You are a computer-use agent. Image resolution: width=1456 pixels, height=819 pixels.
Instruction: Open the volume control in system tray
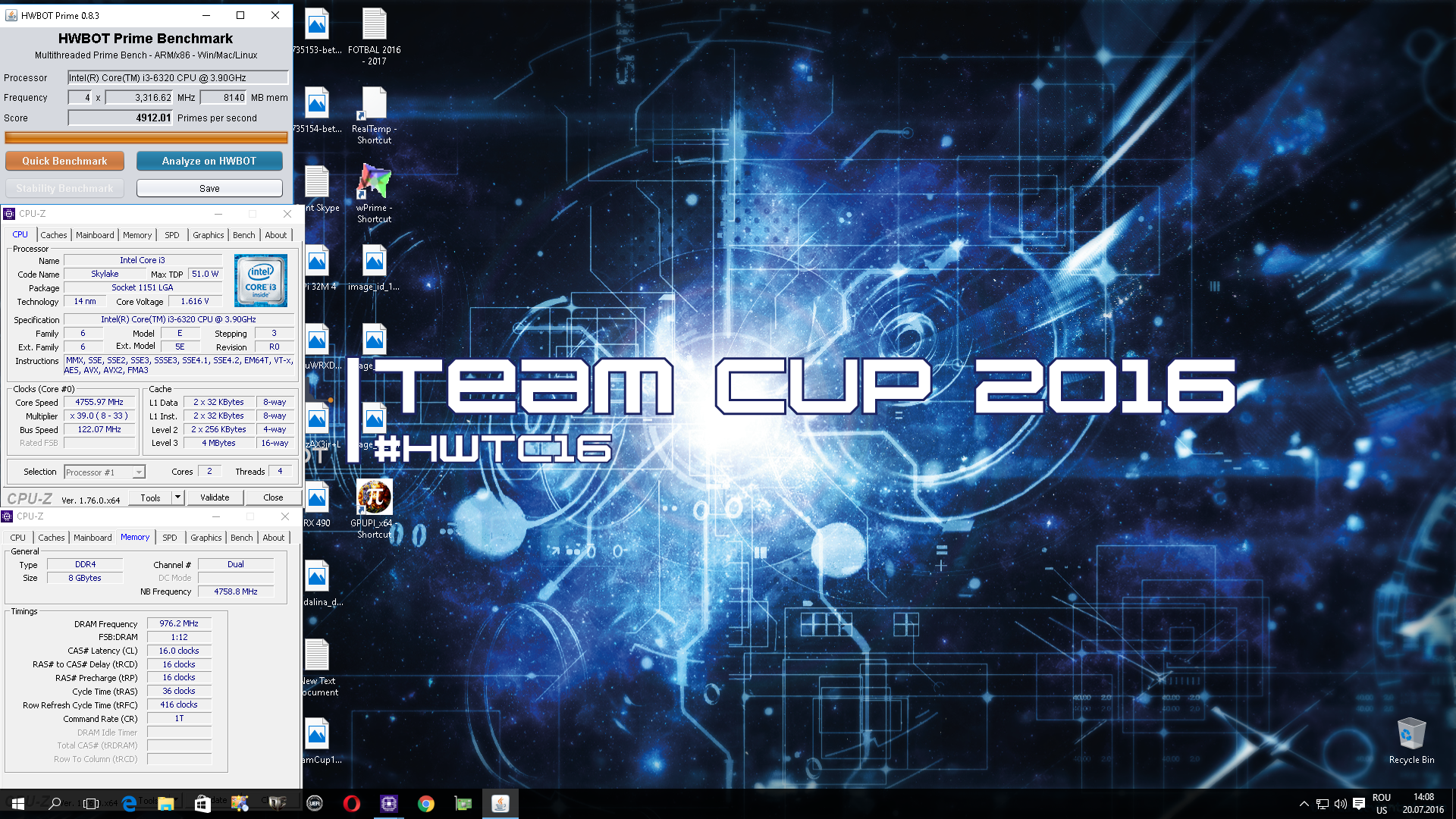(x=1341, y=804)
